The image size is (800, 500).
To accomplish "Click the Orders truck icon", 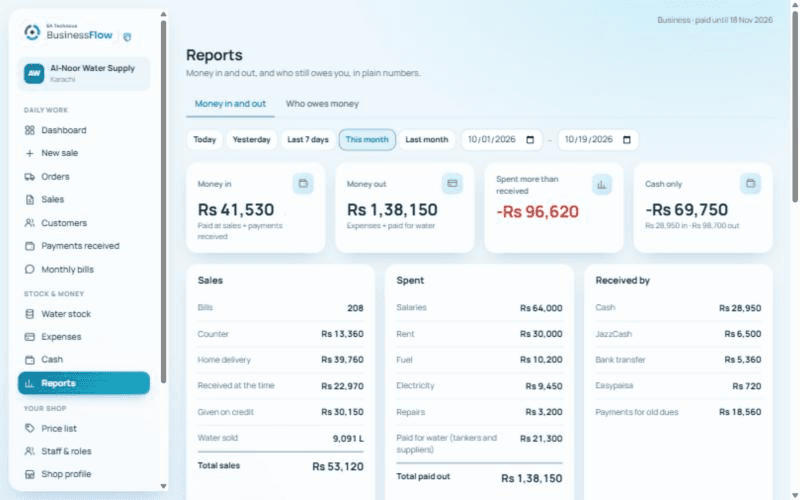I will tap(30, 177).
